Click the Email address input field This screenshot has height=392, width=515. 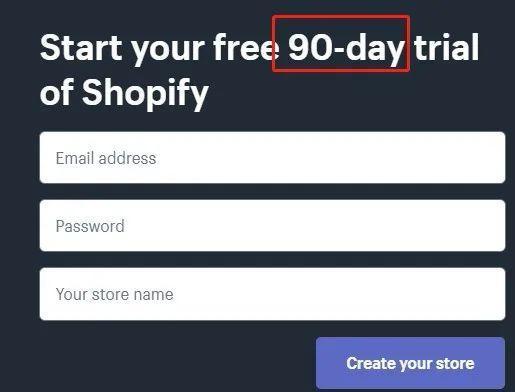coord(272,157)
